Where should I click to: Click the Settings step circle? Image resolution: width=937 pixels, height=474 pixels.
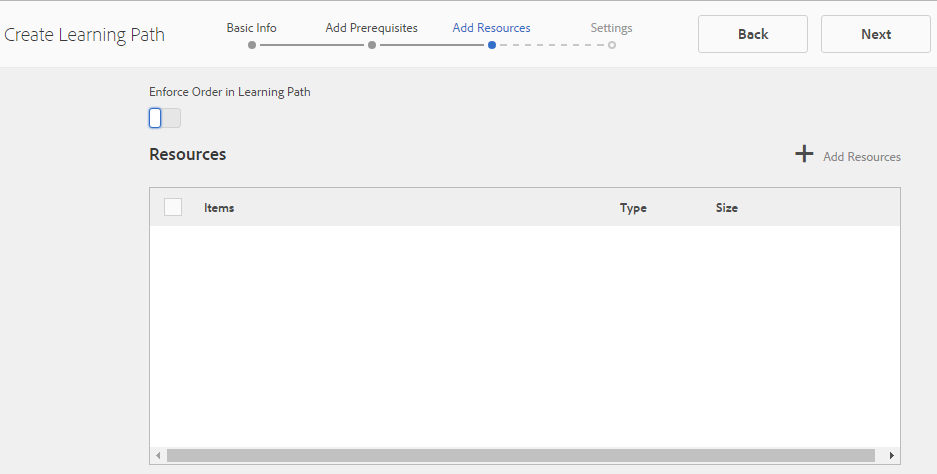(611, 45)
